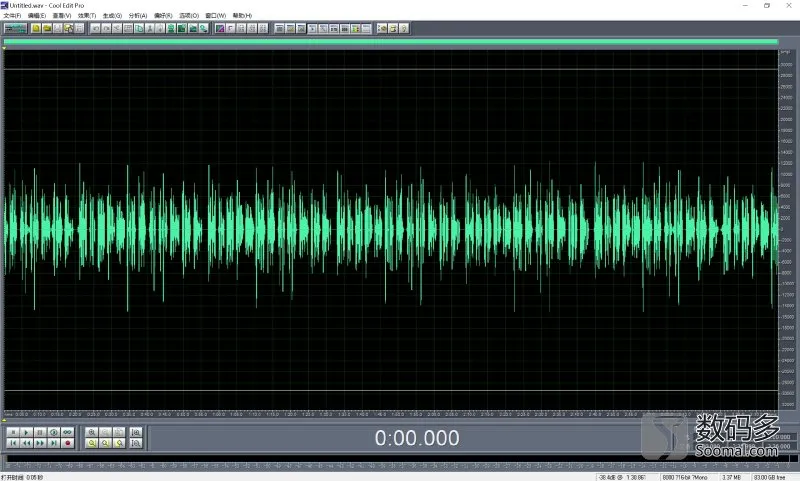Pause playback with the Pause button
The height and width of the screenshot is (481, 800).
click(40, 432)
